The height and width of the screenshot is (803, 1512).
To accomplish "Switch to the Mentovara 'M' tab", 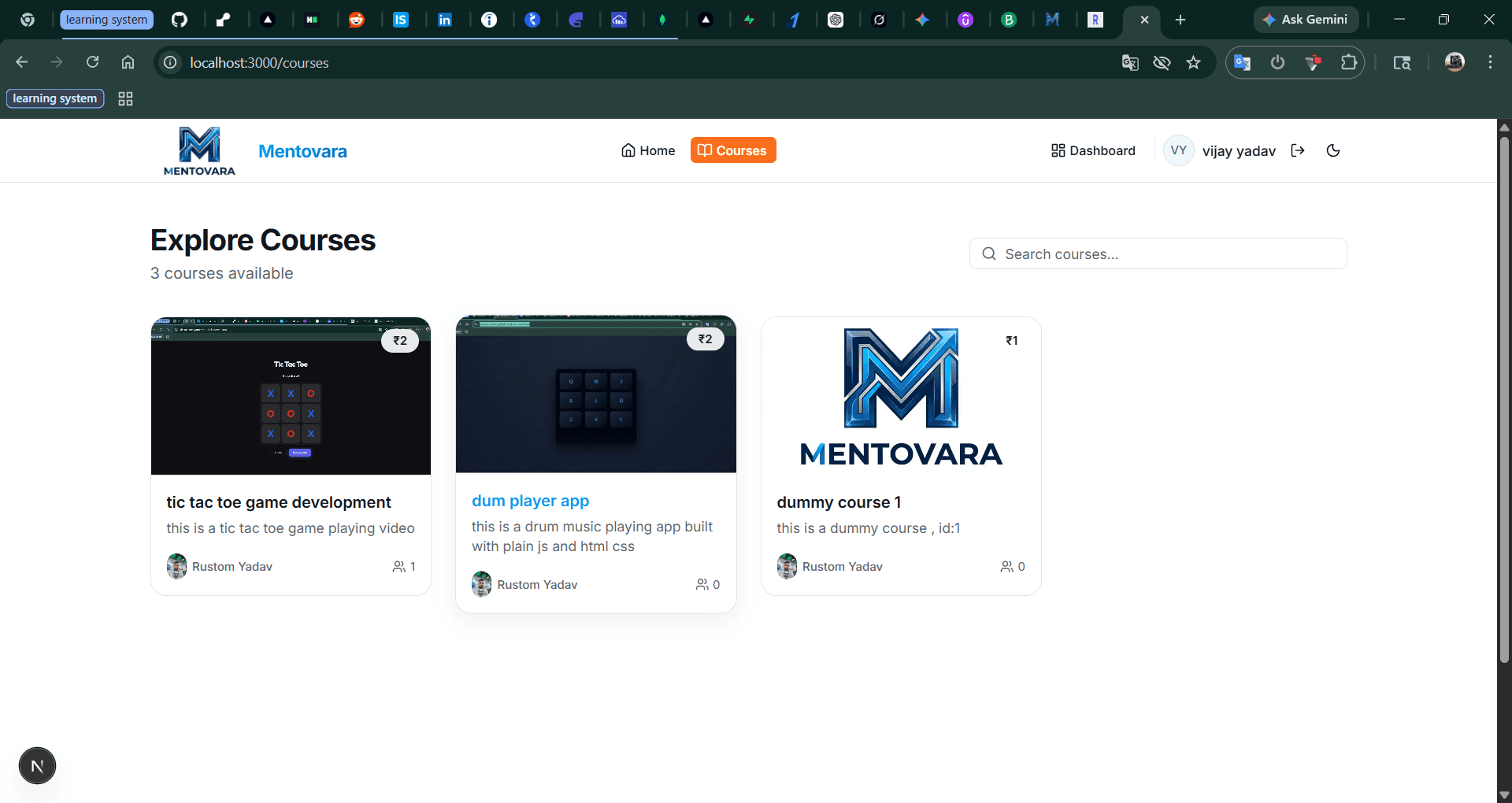I will tap(1052, 20).
